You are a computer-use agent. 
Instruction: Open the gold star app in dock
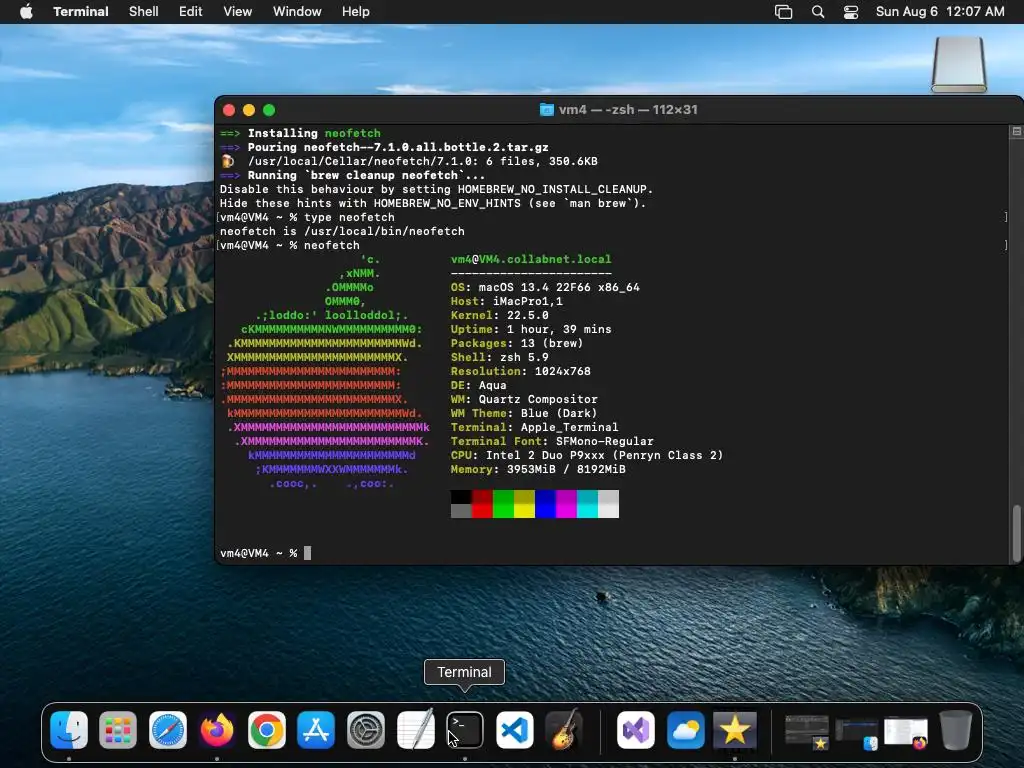point(735,729)
